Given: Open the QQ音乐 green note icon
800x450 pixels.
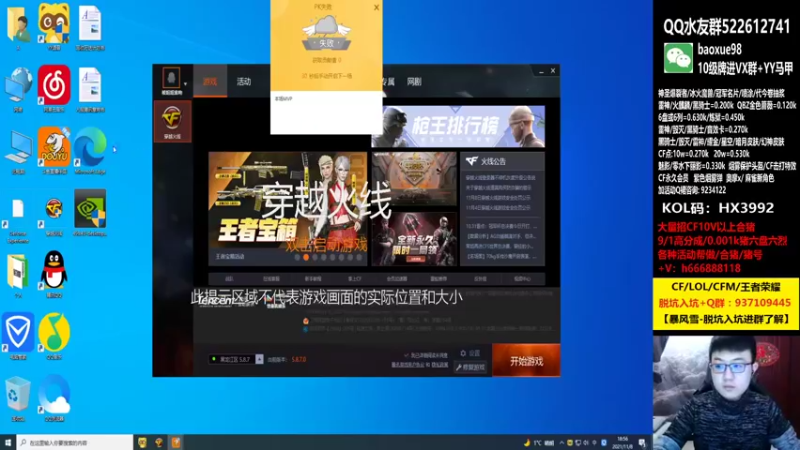Looking at the screenshot, I should click(x=54, y=336).
